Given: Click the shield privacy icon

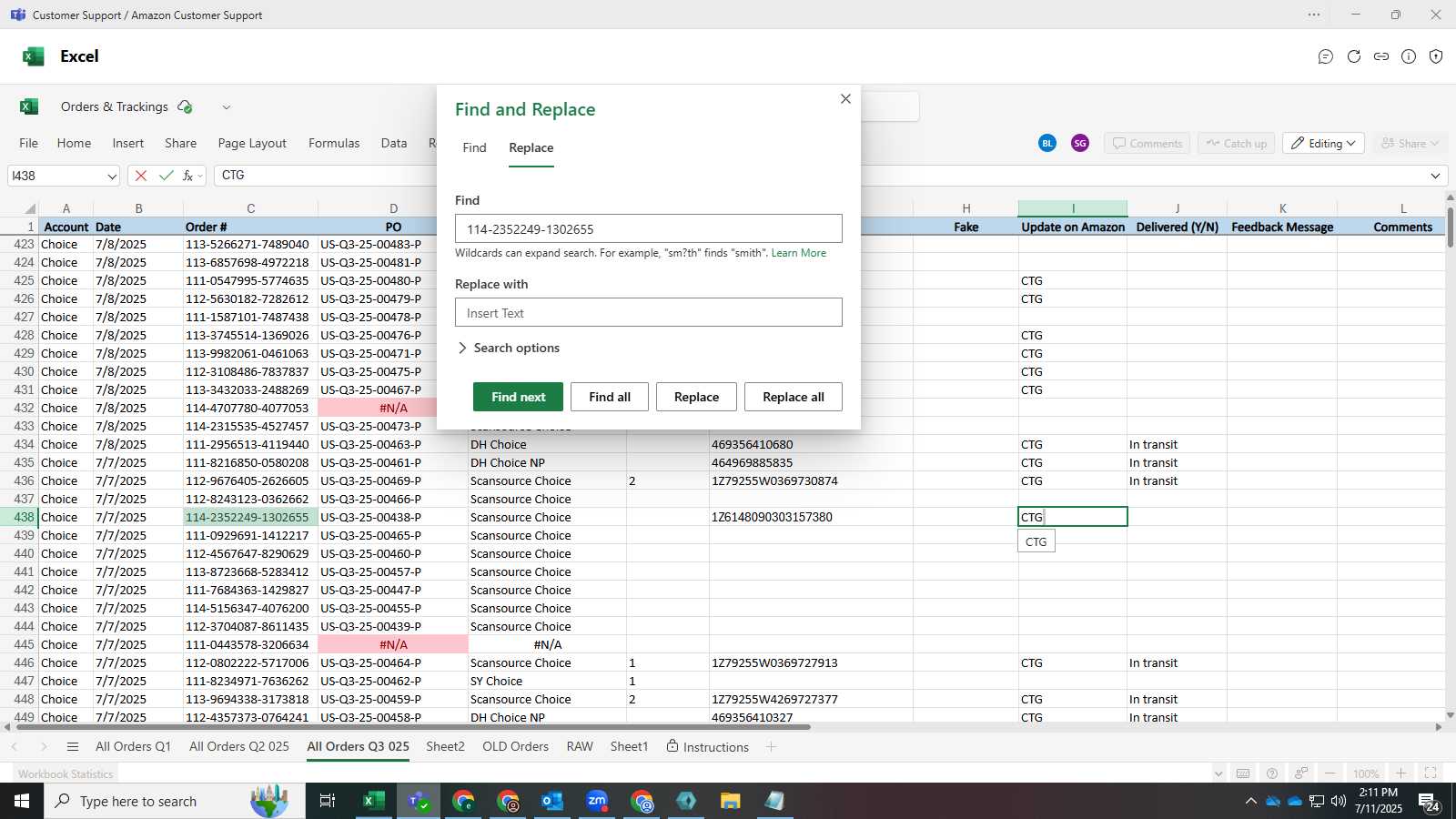Looking at the screenshot, I should pyautogui.click(x=1436, y=56).
